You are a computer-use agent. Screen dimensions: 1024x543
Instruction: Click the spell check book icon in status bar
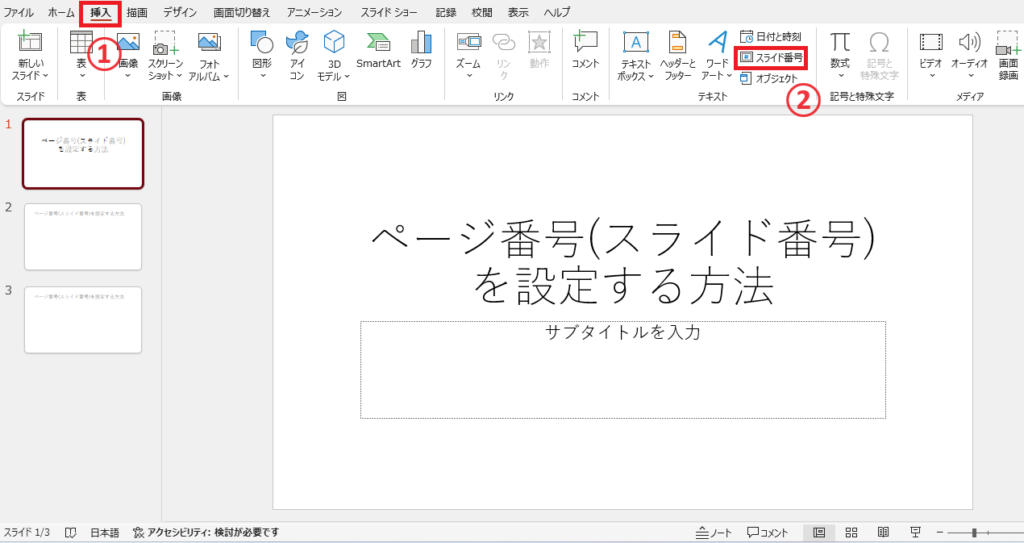(71, 533)
